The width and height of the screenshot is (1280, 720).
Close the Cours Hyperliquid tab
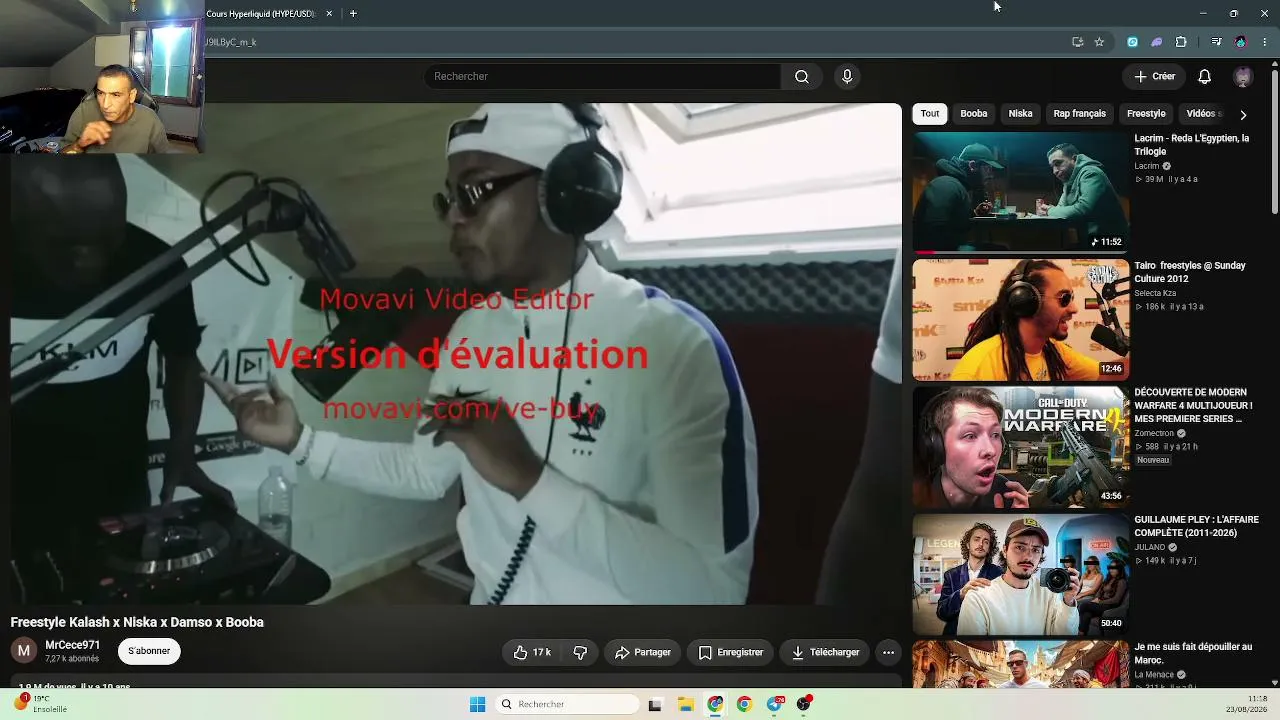click(329, 14)
